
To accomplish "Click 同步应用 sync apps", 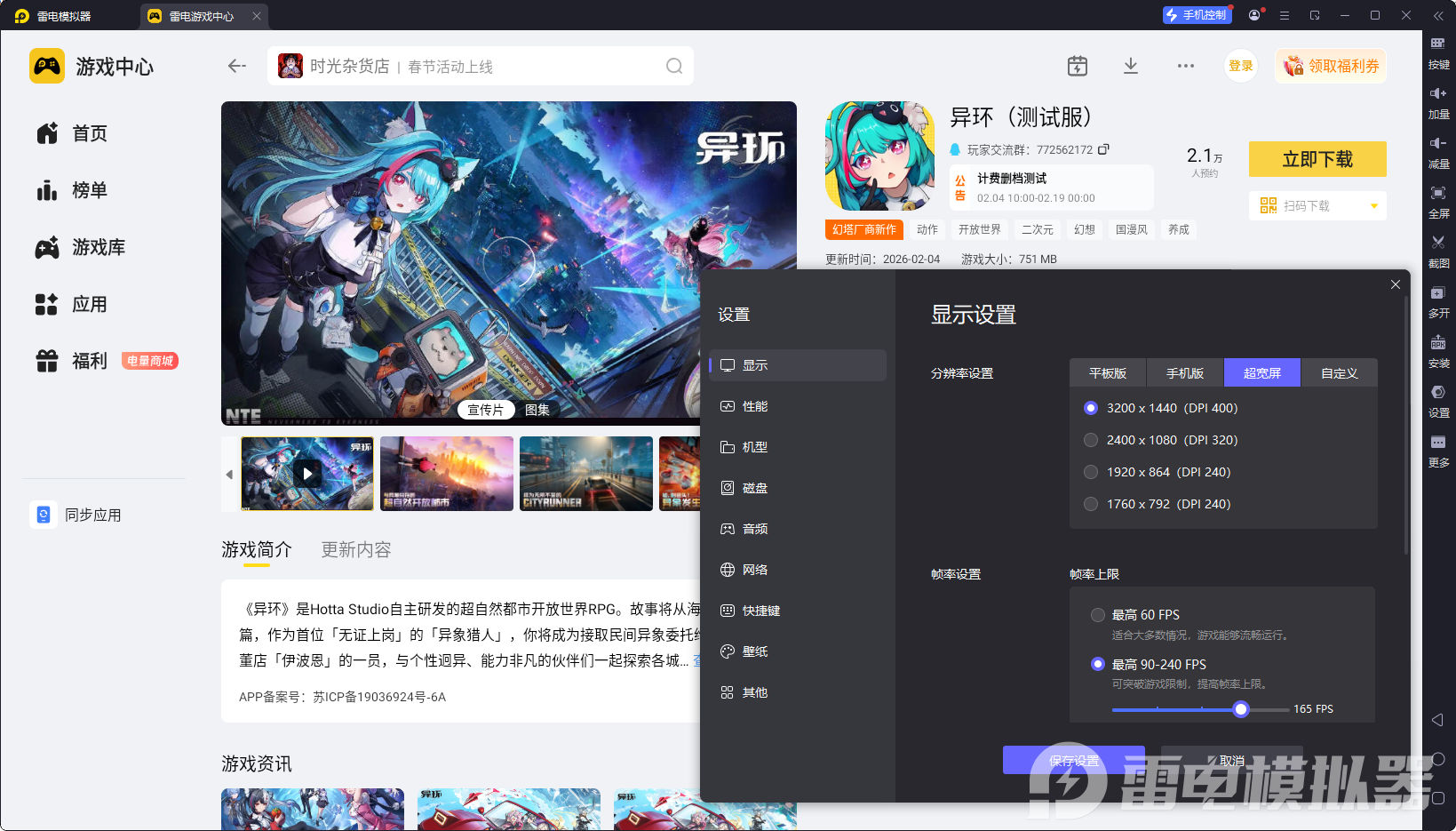I will point(77,515).
